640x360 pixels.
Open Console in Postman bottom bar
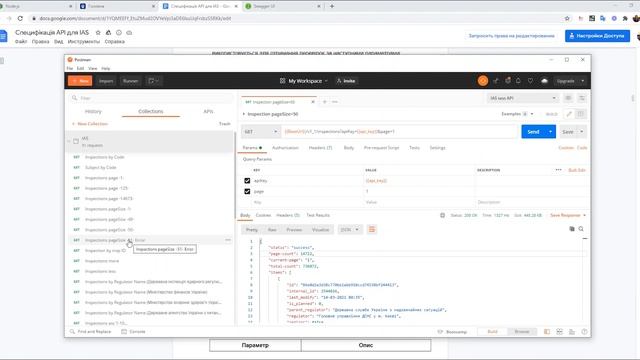(x=133, y=331)
